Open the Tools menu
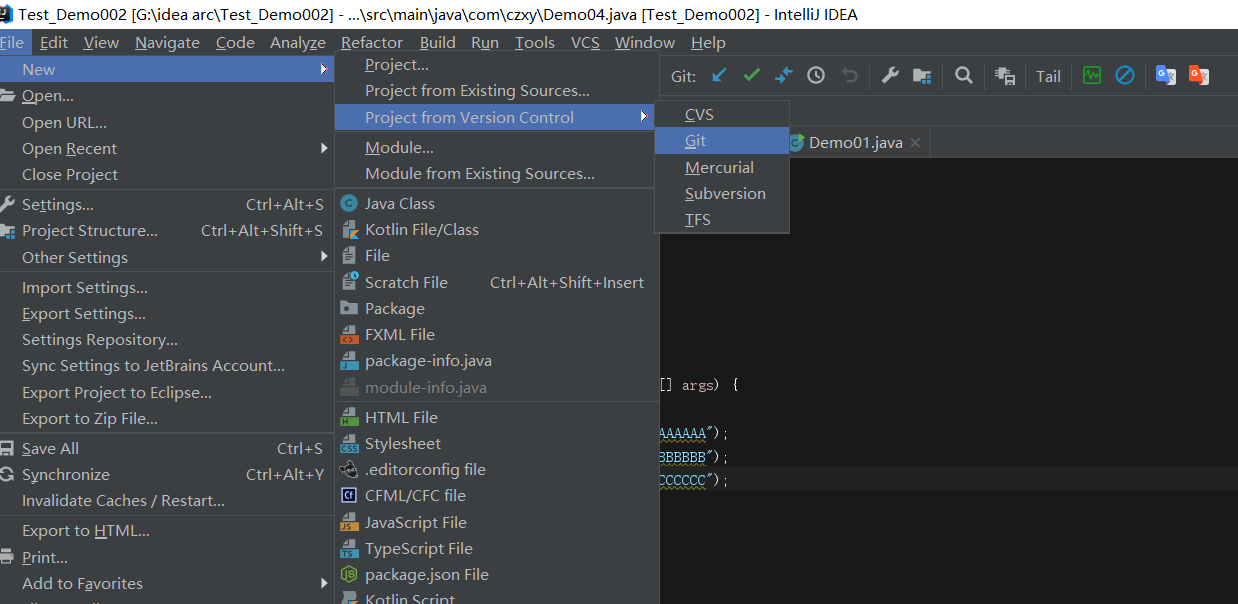The width and height of the screenshot is (1238, 604). tap(535, 42)
